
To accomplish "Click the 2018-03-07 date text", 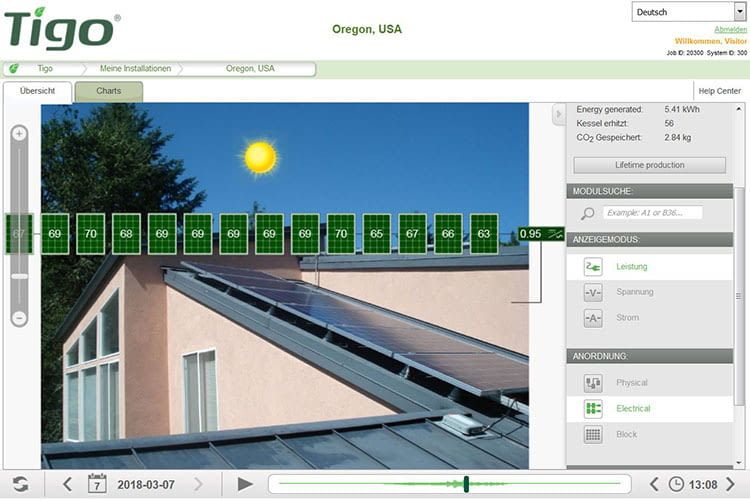I will pos(146,485).
